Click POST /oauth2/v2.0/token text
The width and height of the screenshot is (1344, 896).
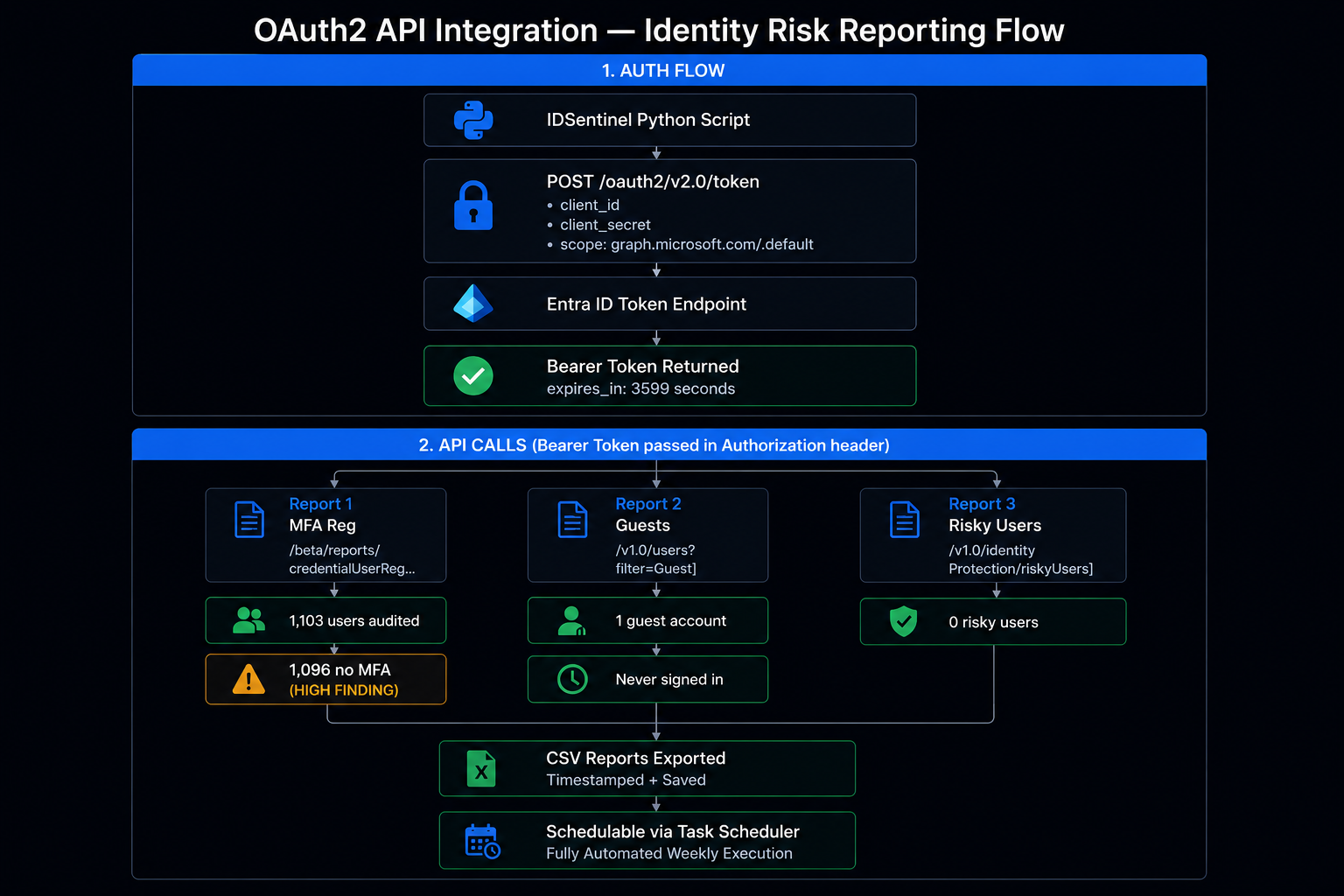click(653, 182)
